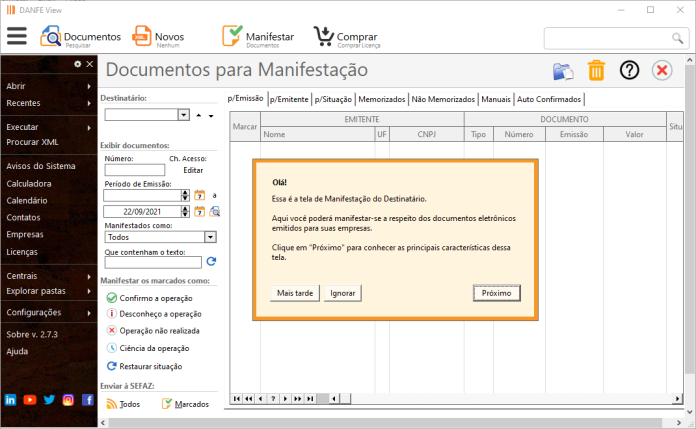696x429 pixels.
Task: Open Destinatário dropdown list
Action: (x=184, y=115)
